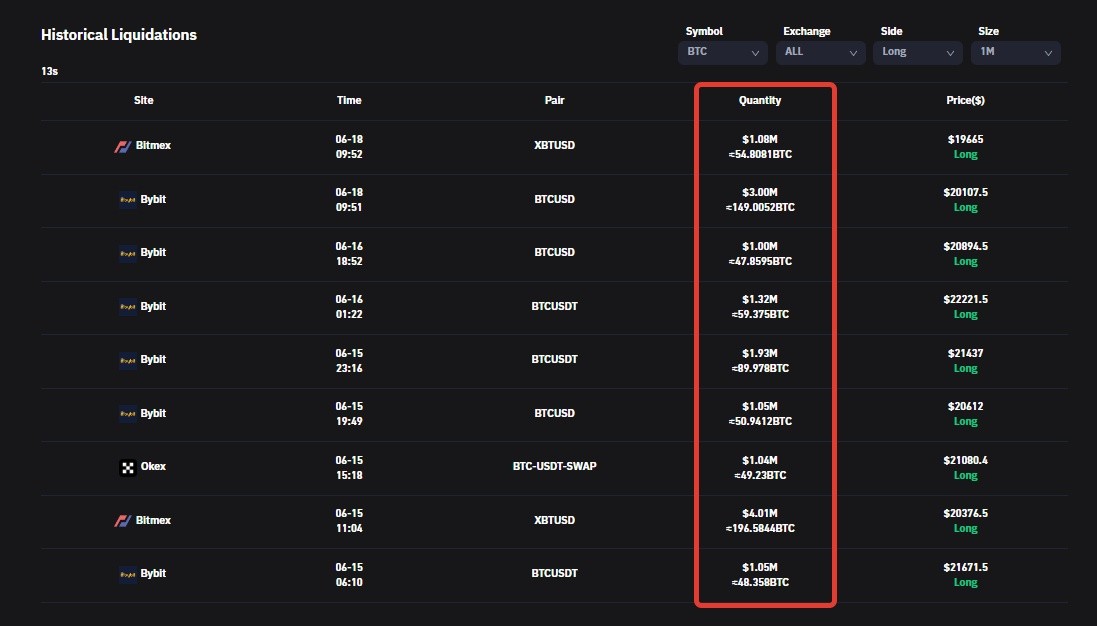Open the Symbol dropdown showing BTC

723,52
